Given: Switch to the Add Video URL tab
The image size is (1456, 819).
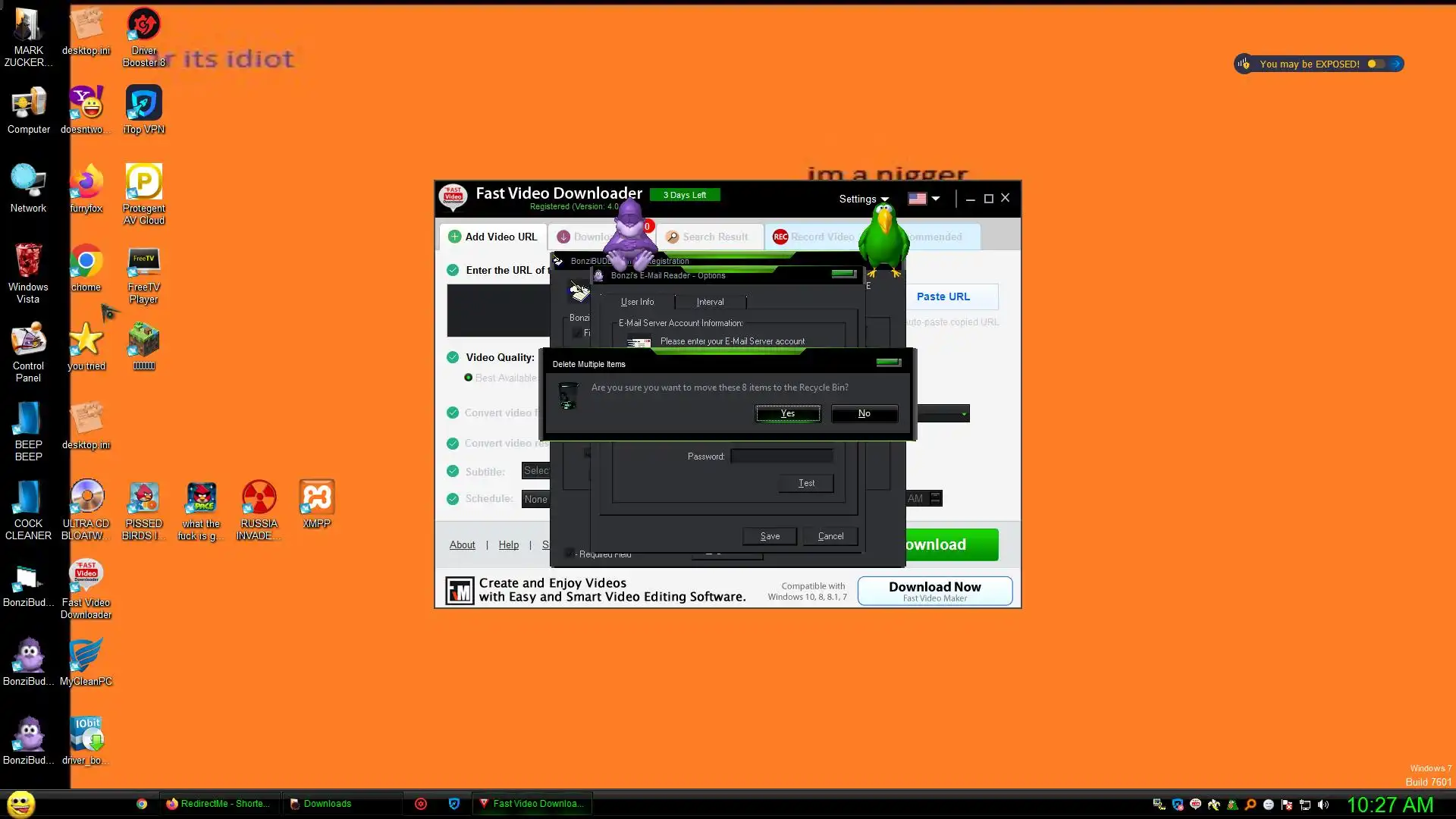Looking at the screenshot, I should (493, 237).
